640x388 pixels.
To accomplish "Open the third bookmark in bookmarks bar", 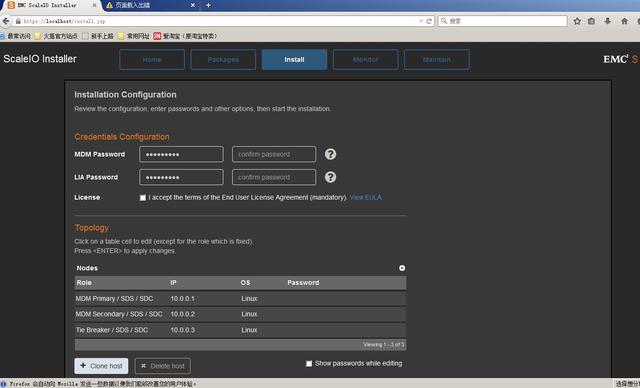I will click(98, 36).
